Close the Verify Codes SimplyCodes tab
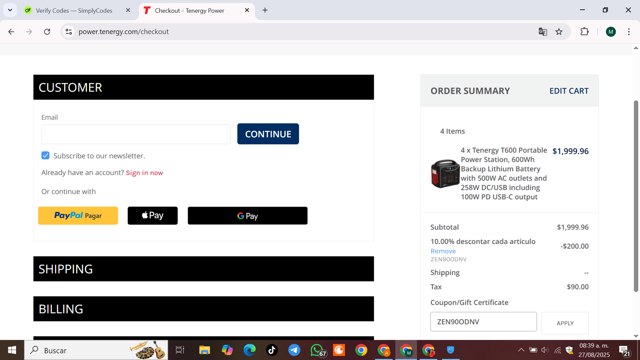640x360 pixels. pyautogui.click(x=128, y=10)
